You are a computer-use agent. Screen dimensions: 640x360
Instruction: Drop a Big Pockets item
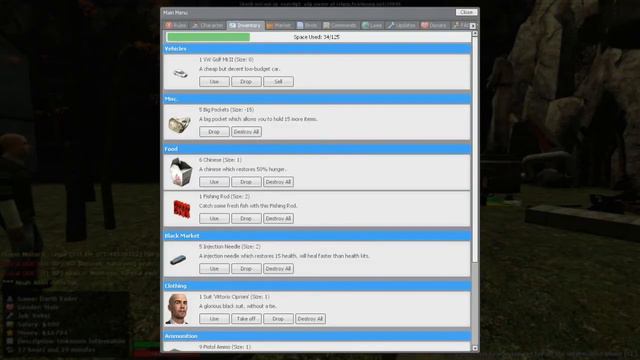214,132
